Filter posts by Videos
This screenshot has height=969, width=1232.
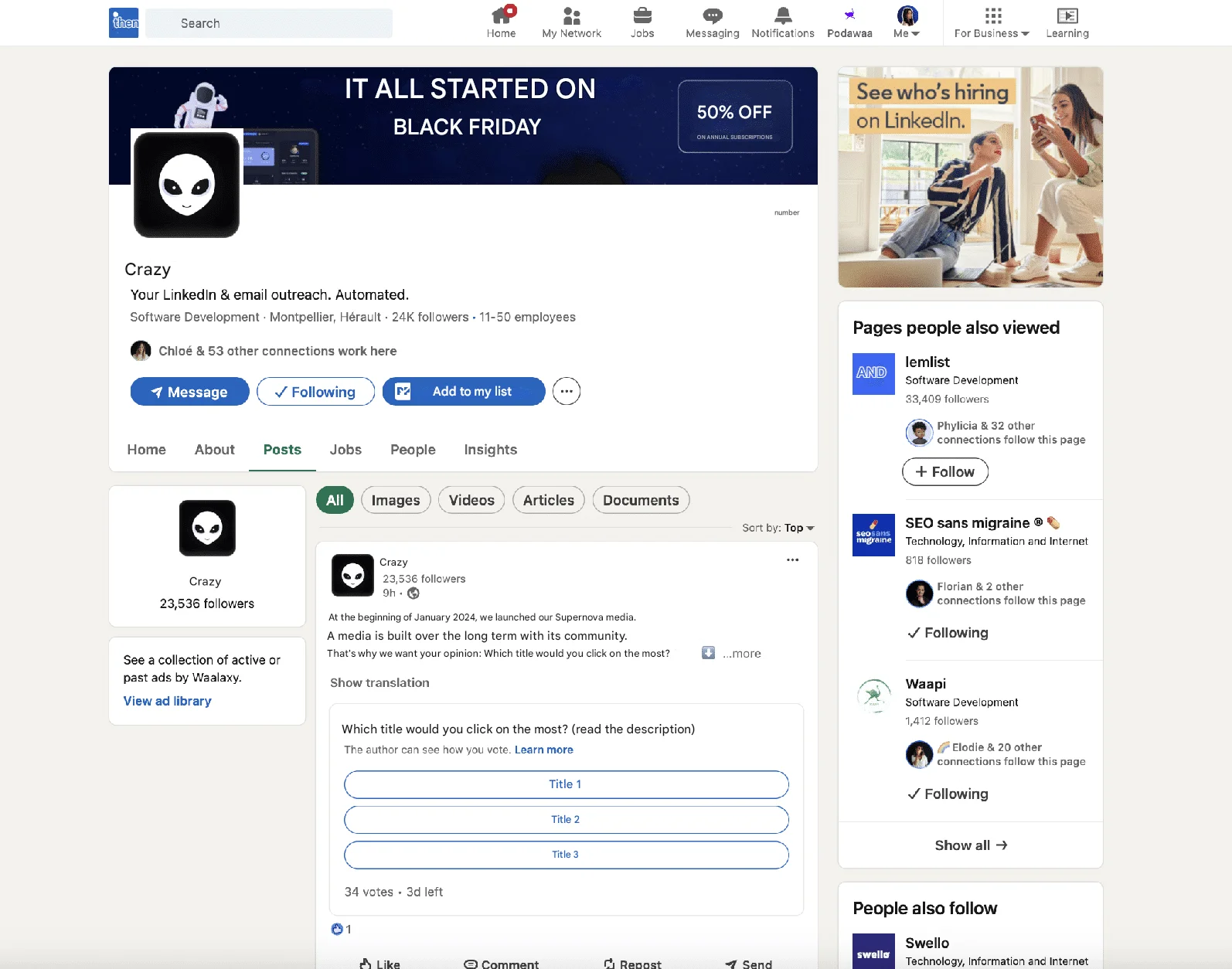[x=471, y=500]
